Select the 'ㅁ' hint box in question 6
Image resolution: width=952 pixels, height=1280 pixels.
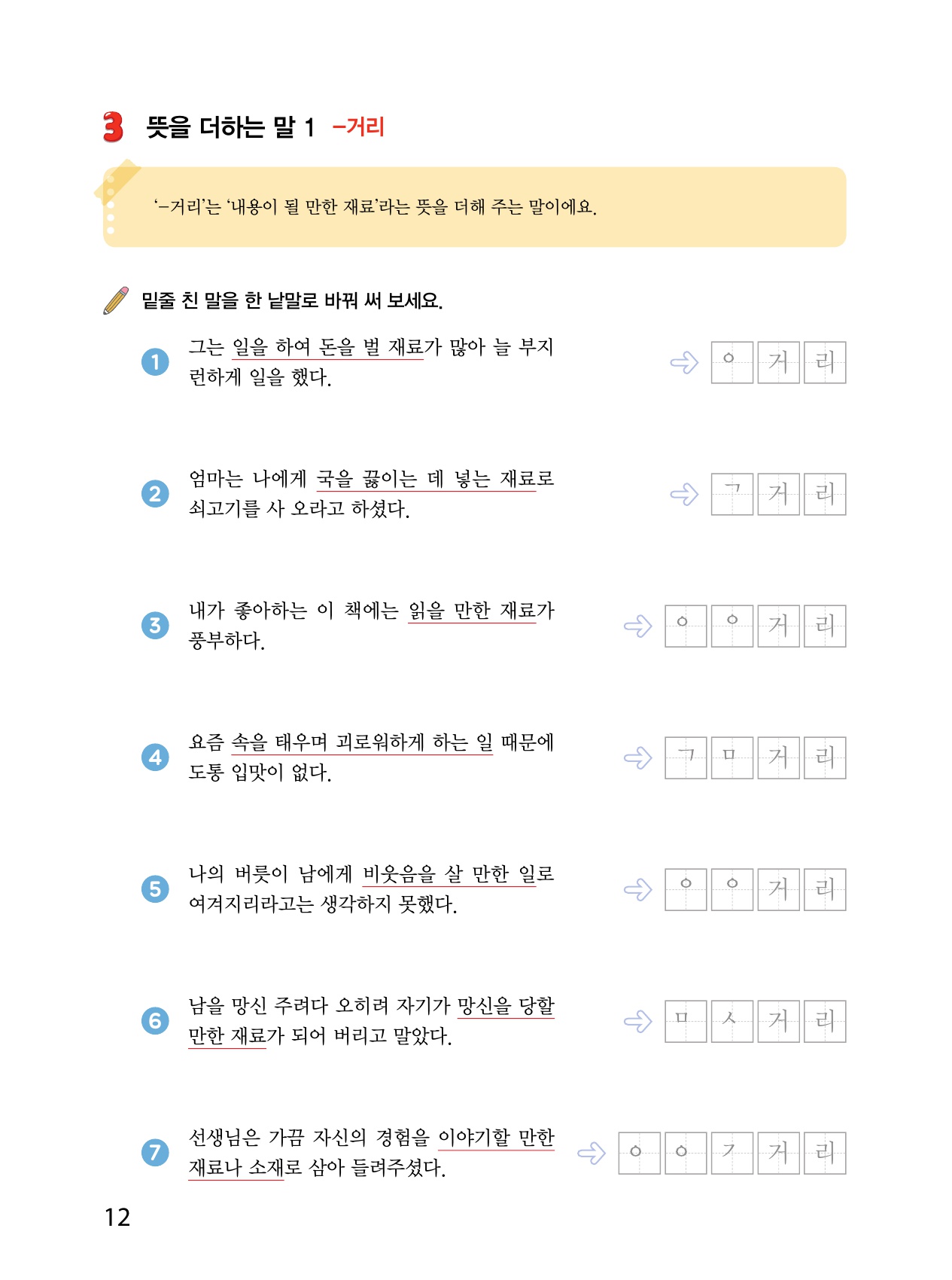click(x=685, y=1021)
